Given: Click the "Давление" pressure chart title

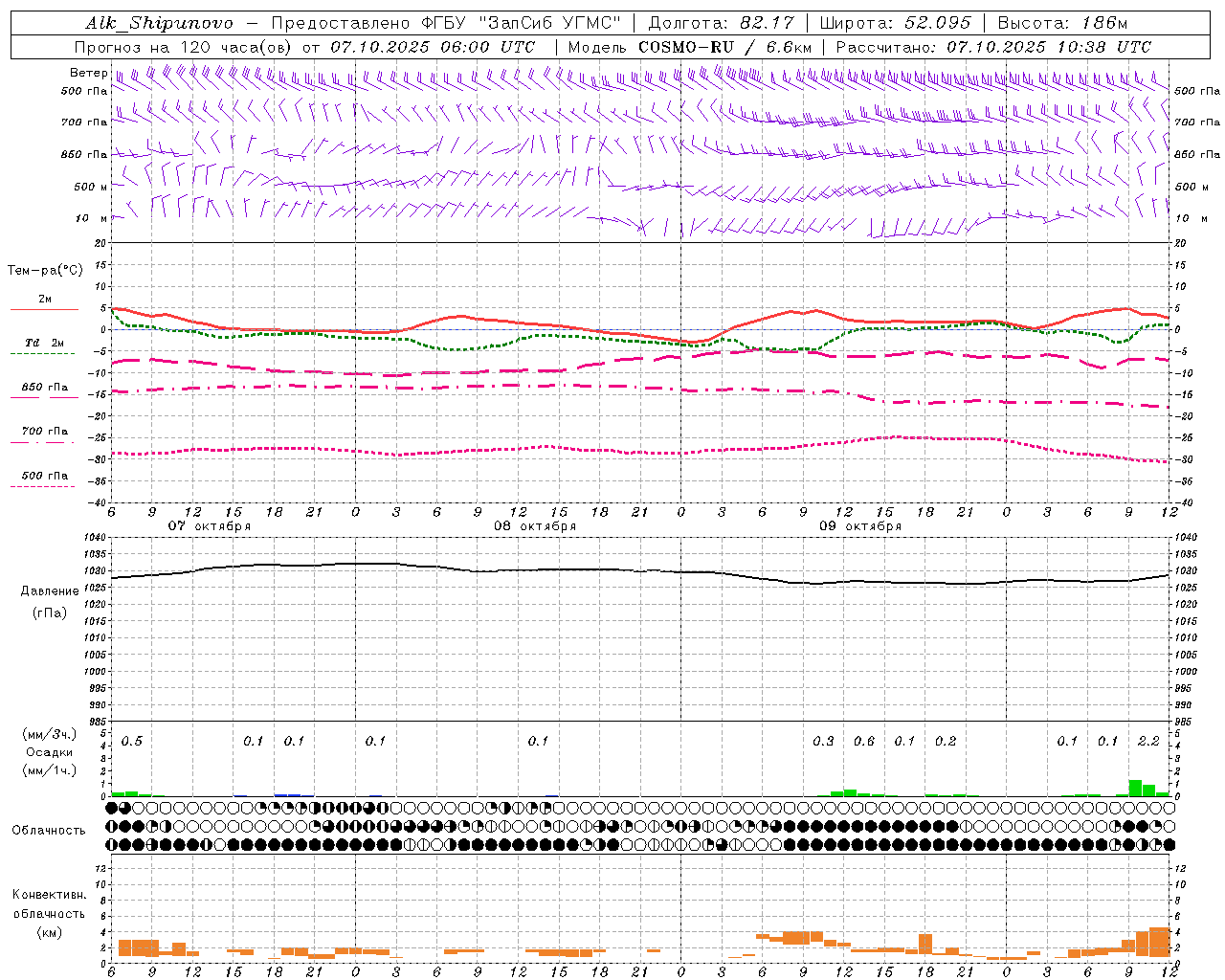Looking at the screenshot, I should (50, 591).
